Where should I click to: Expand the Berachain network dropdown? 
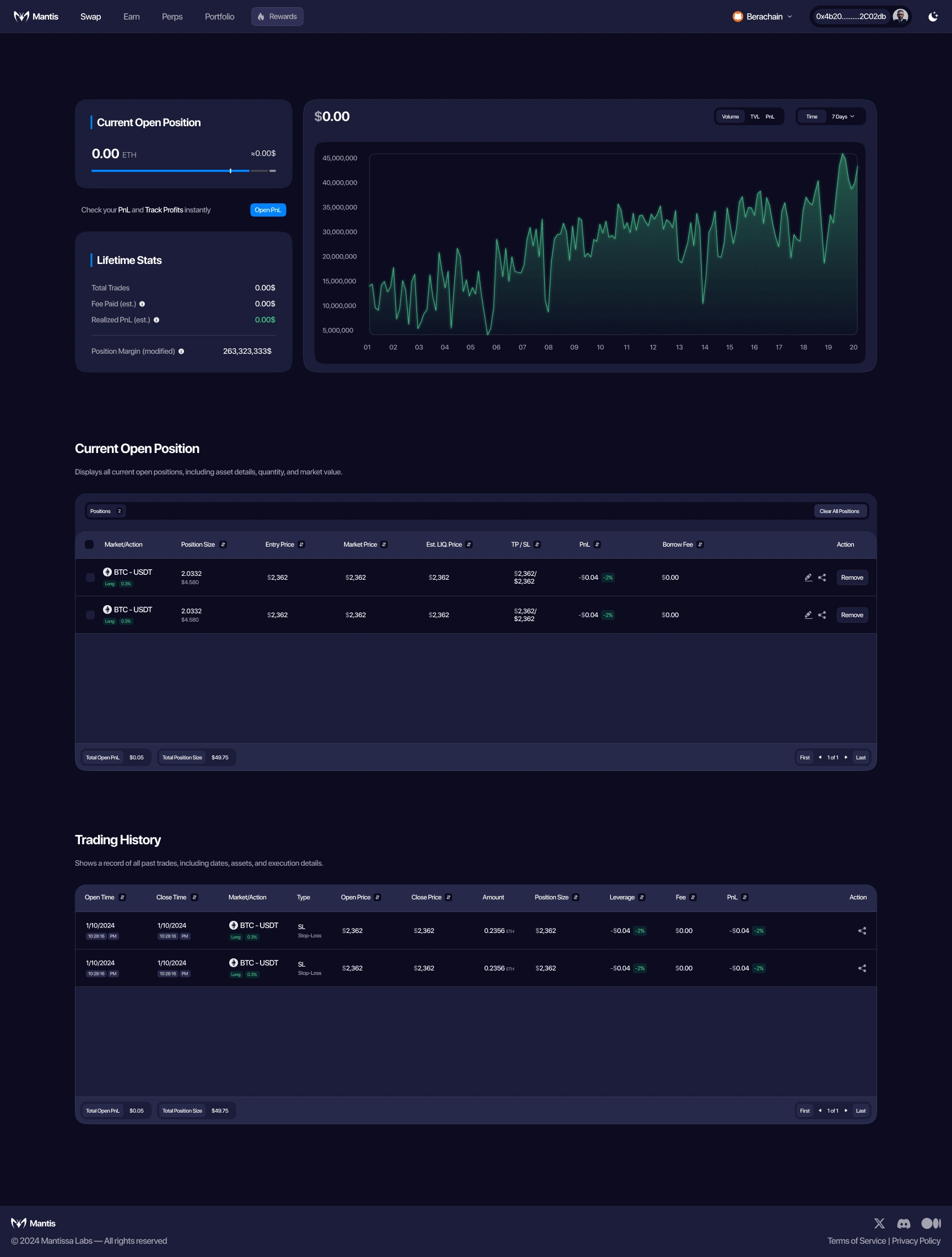tap(762, 17)
